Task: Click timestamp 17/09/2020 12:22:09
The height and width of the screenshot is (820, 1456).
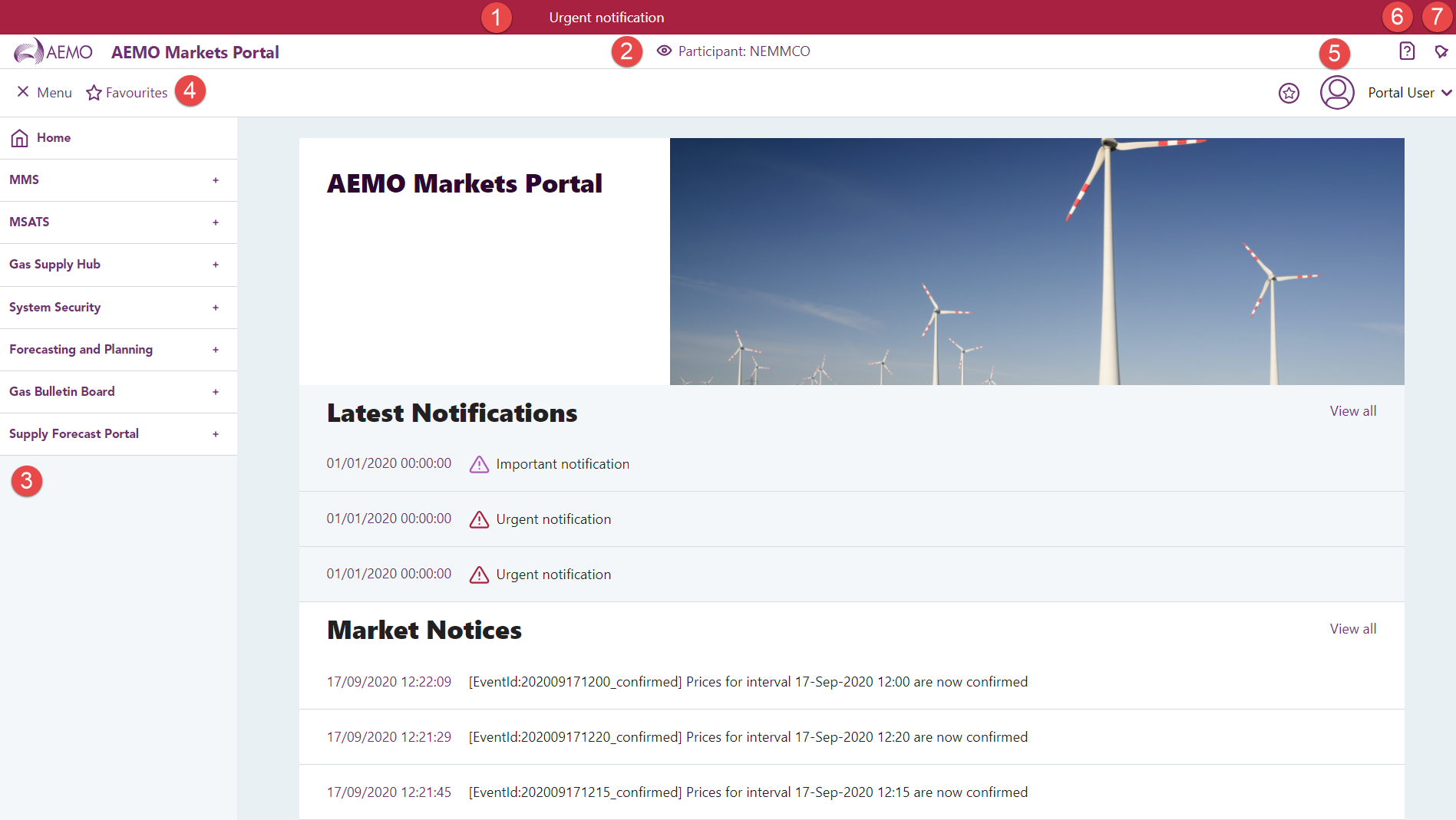Action: [x=389, y=682]
